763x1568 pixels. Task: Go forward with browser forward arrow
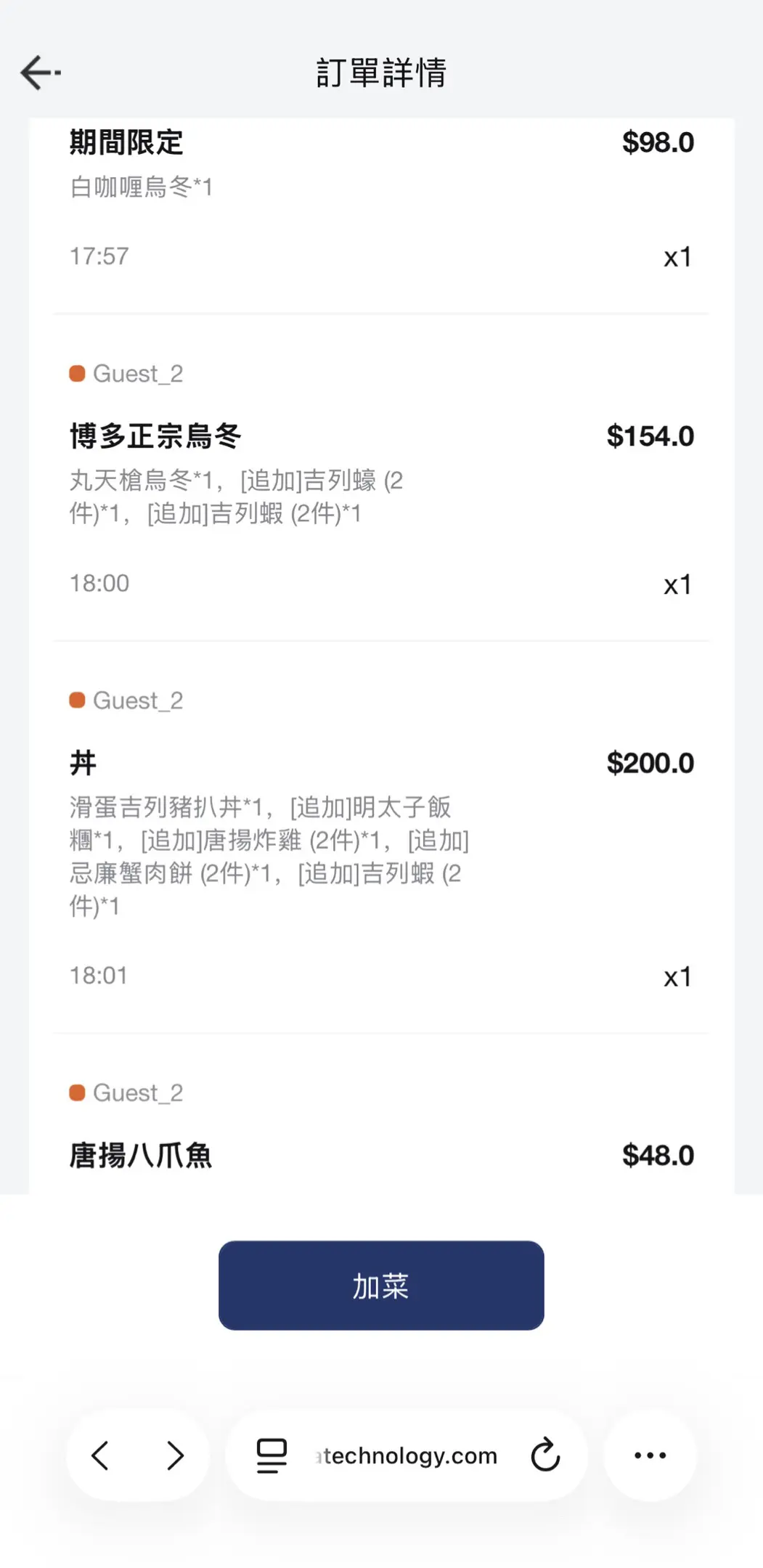pos(175,1455)
